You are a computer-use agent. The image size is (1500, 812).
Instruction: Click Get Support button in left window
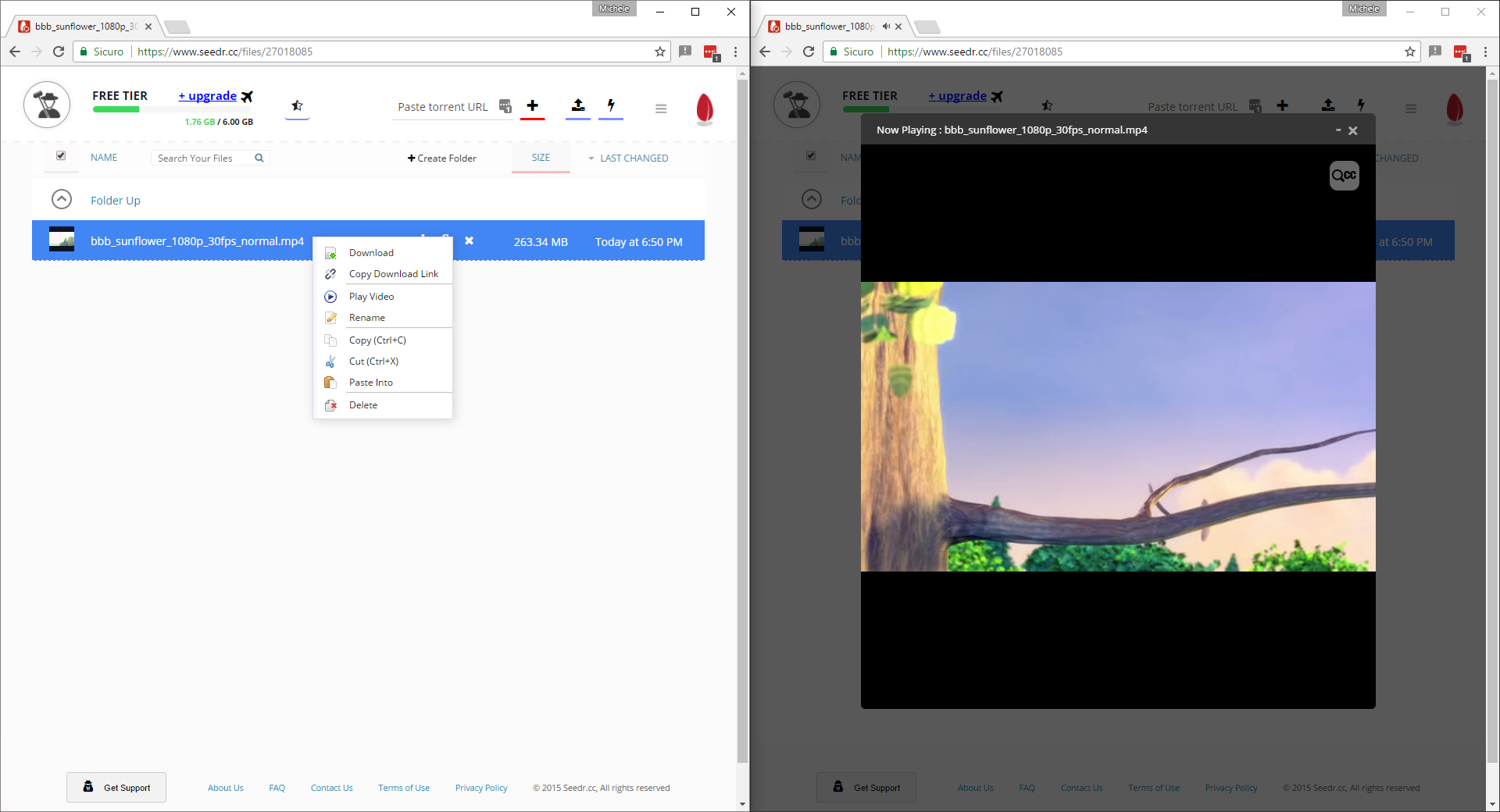[x=116, y=788]
